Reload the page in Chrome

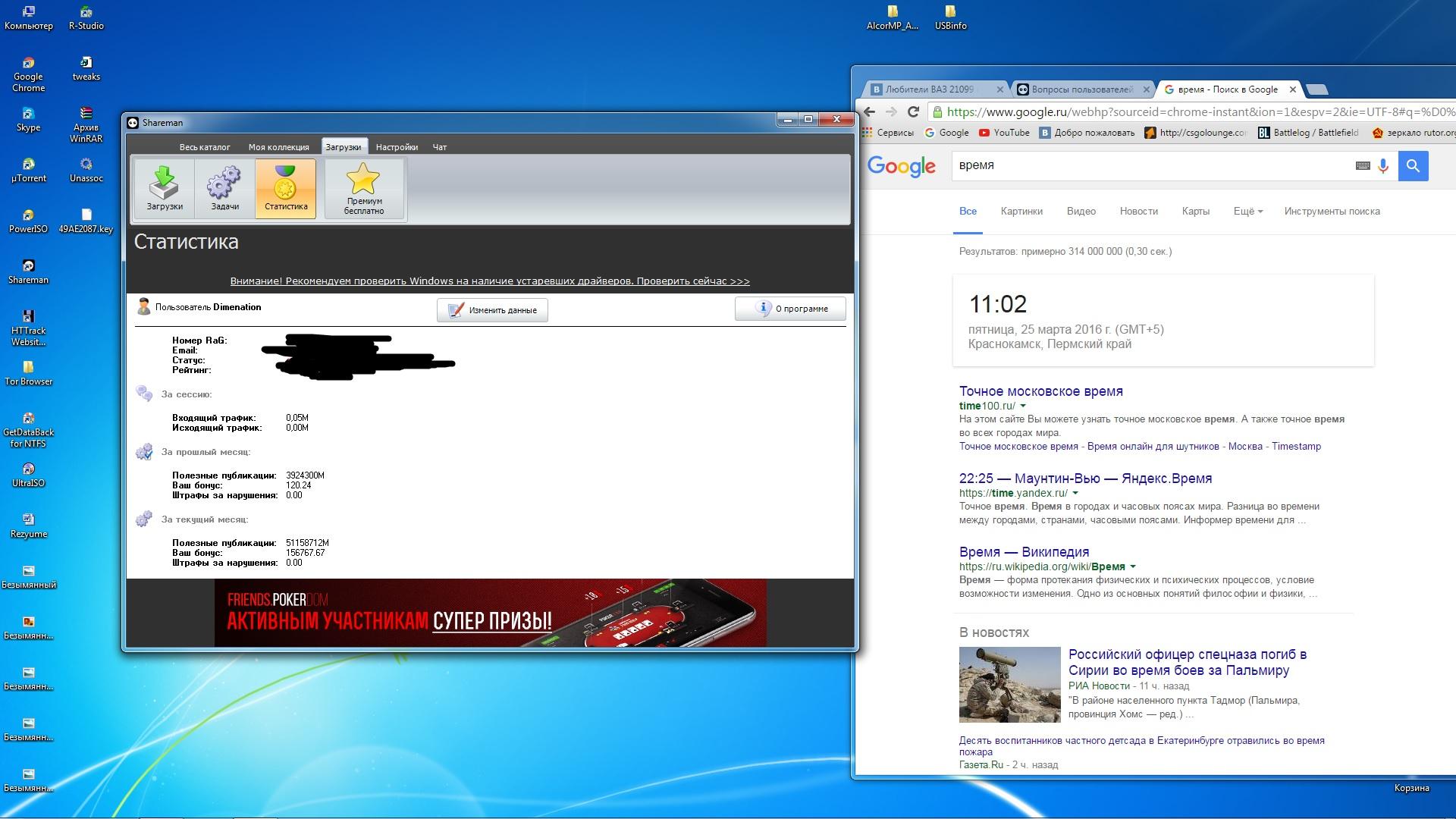pos(914,111)
